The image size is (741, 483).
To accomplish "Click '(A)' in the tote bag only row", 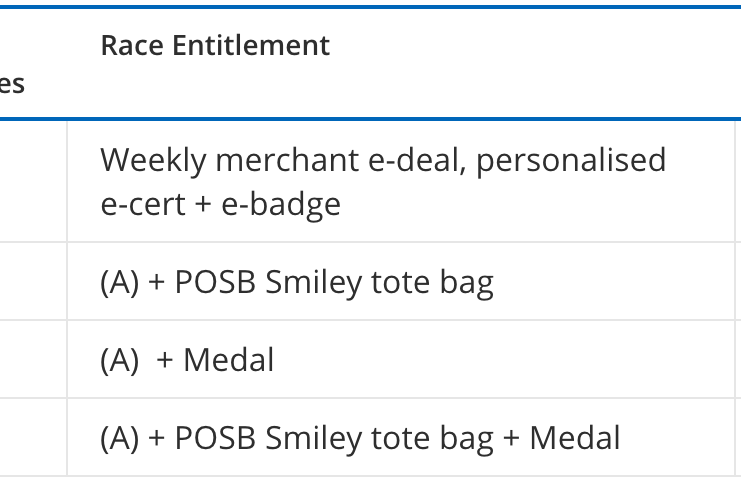I will tap(120, 283).
